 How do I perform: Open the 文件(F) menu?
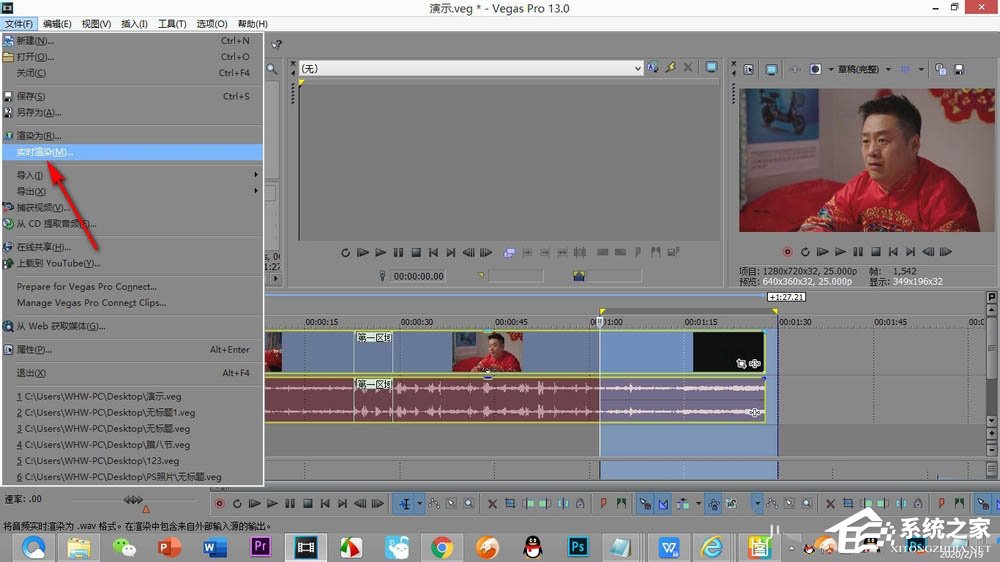18,24
